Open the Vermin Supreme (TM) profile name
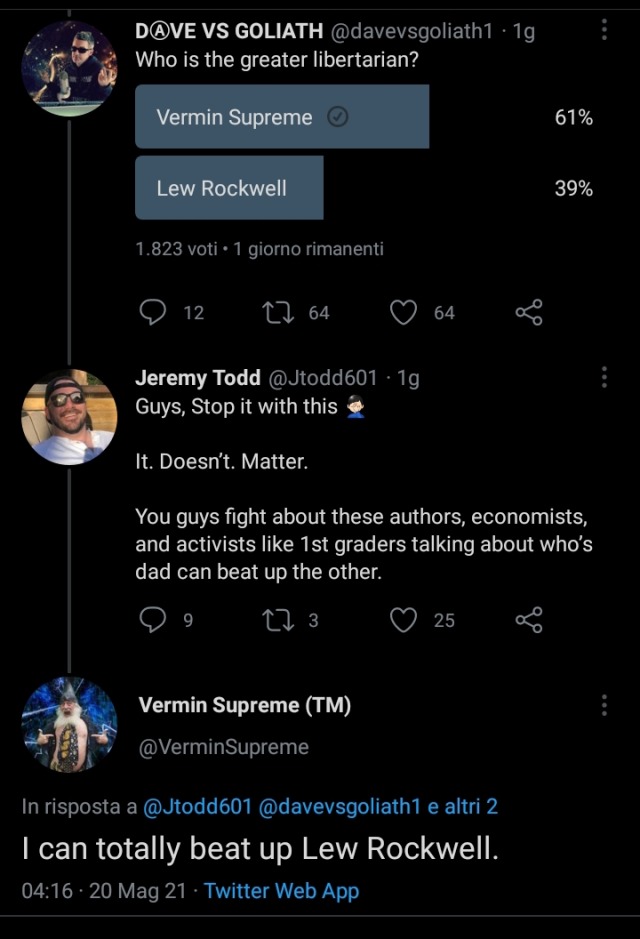The height and width of the screenshot is (939, 640). tap(244, 705)
